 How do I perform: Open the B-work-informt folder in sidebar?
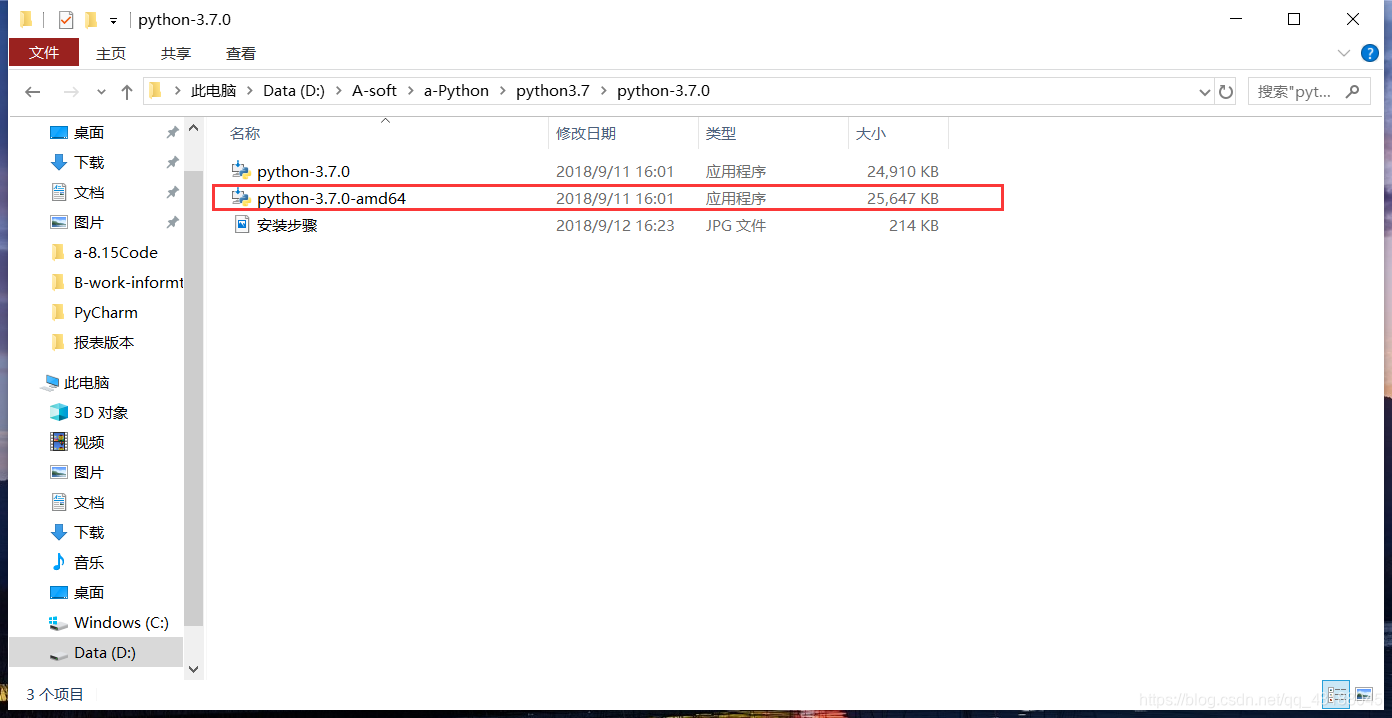[x=128, y=282]
